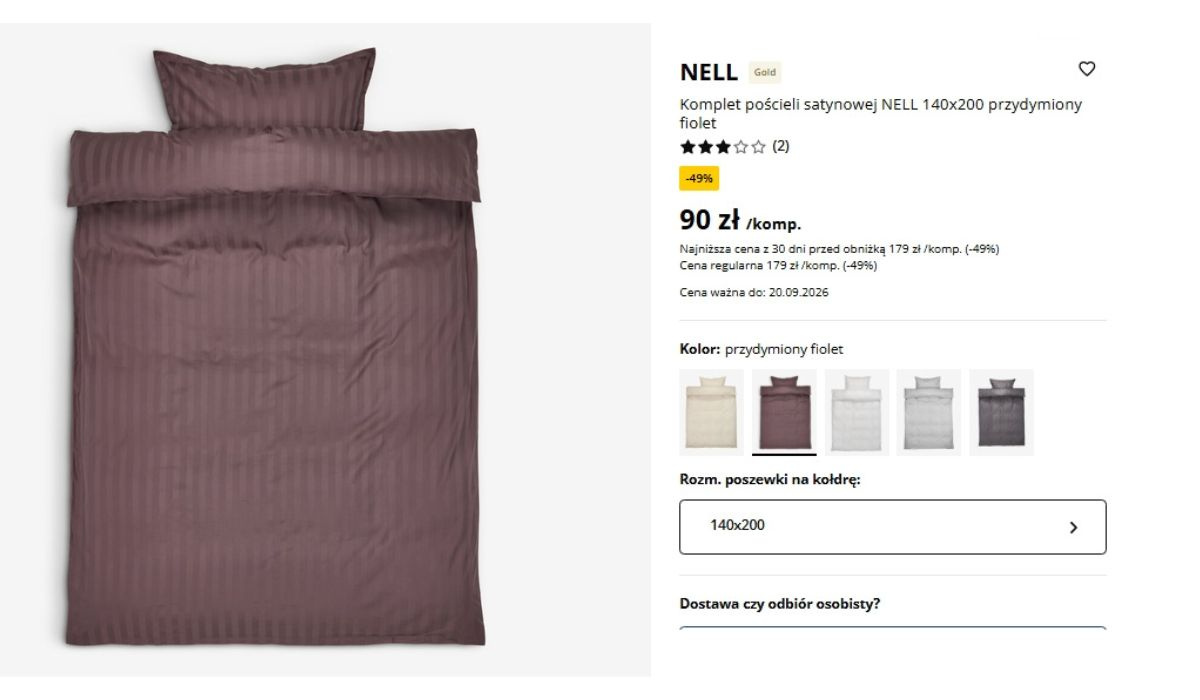Open the (2) reviews count

click(781, 146)
